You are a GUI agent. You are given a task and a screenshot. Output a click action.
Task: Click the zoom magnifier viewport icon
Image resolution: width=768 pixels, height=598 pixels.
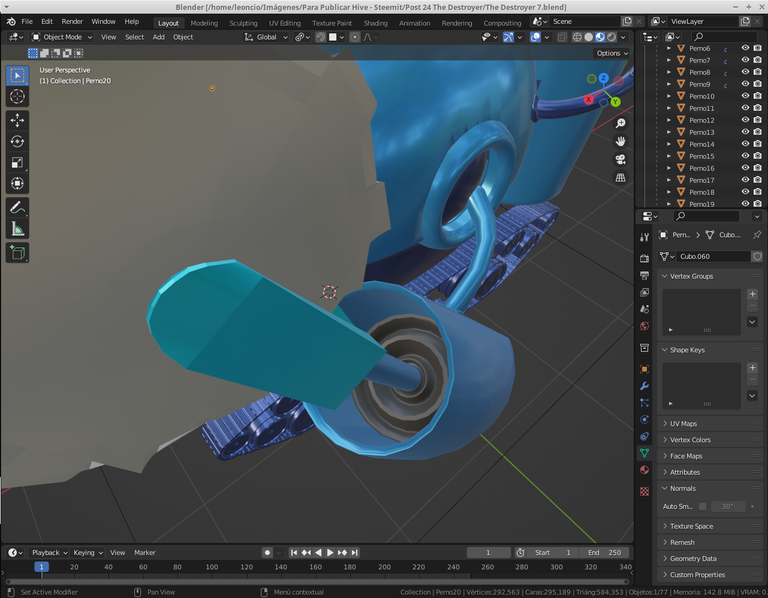(x=621, y=123)
